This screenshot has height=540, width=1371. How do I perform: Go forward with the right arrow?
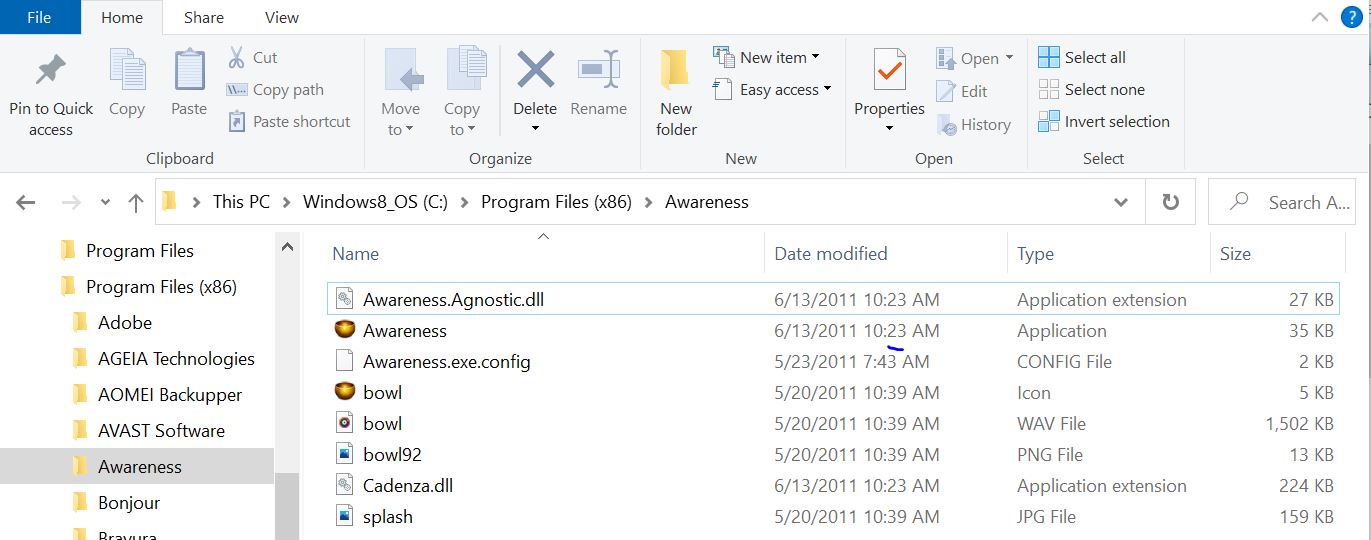tap(71, 202)
